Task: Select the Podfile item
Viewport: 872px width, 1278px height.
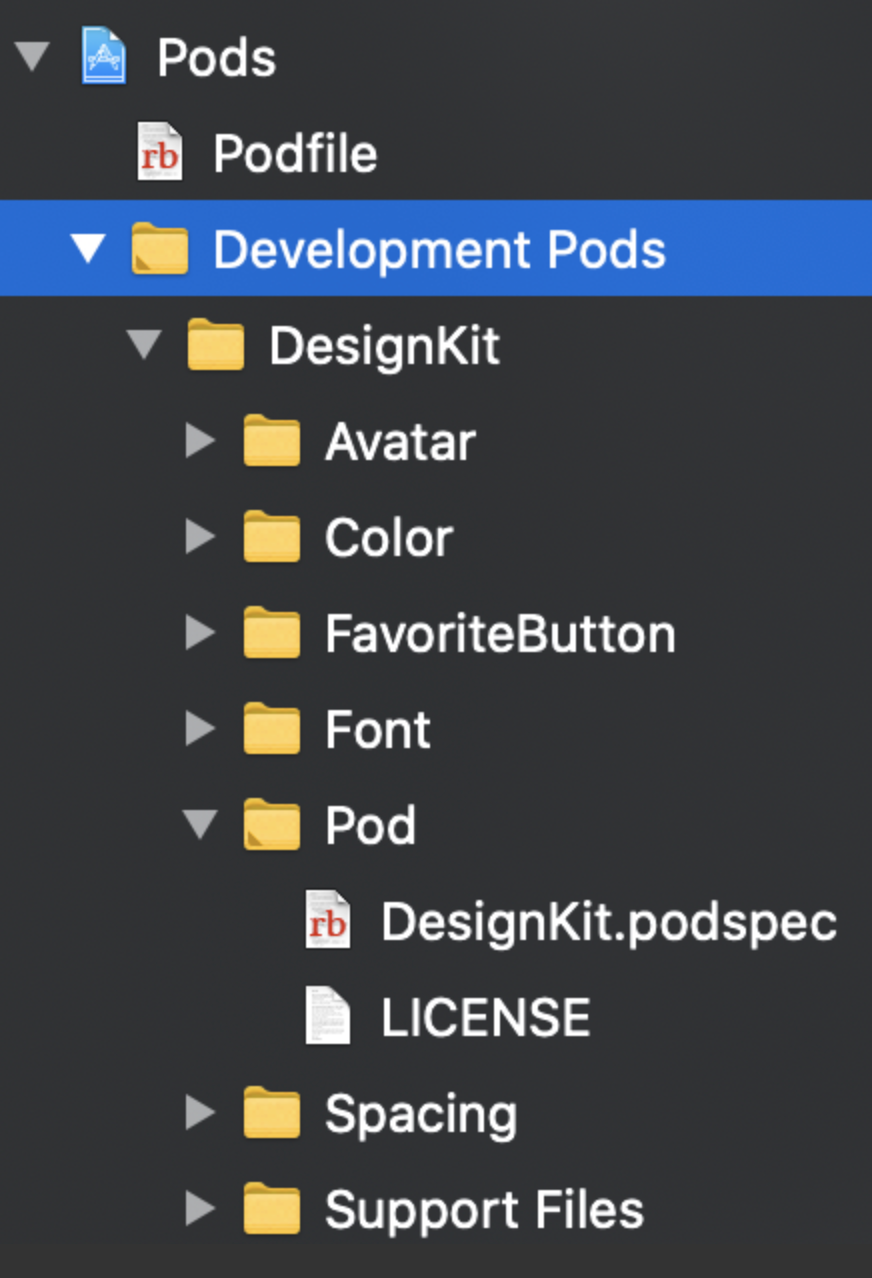Action: (295, 154)
